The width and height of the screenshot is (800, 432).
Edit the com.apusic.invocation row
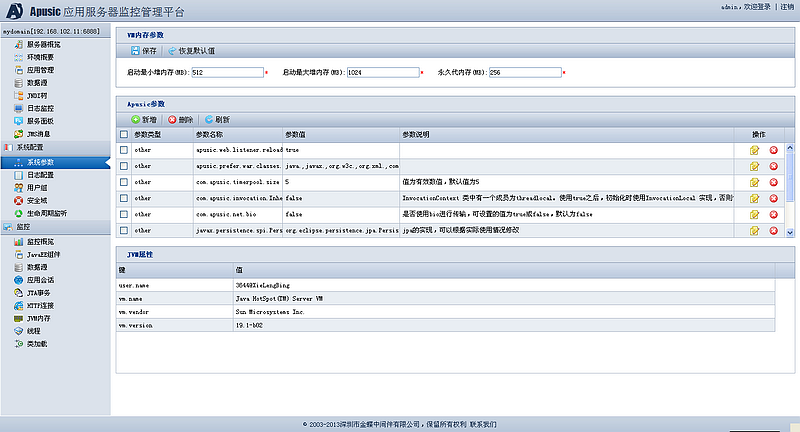(754, 198)
